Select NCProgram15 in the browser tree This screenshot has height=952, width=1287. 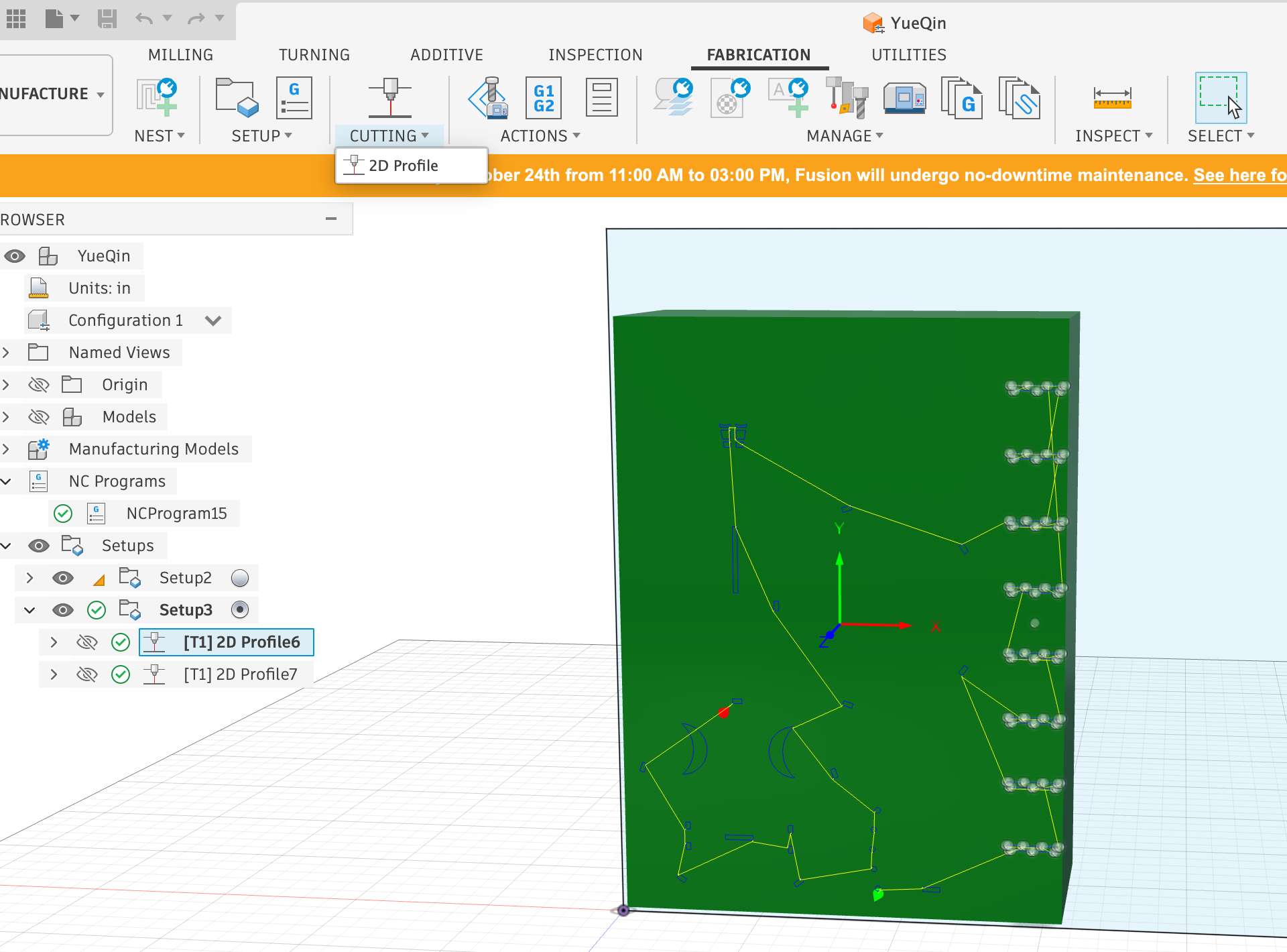click(176, 514)
